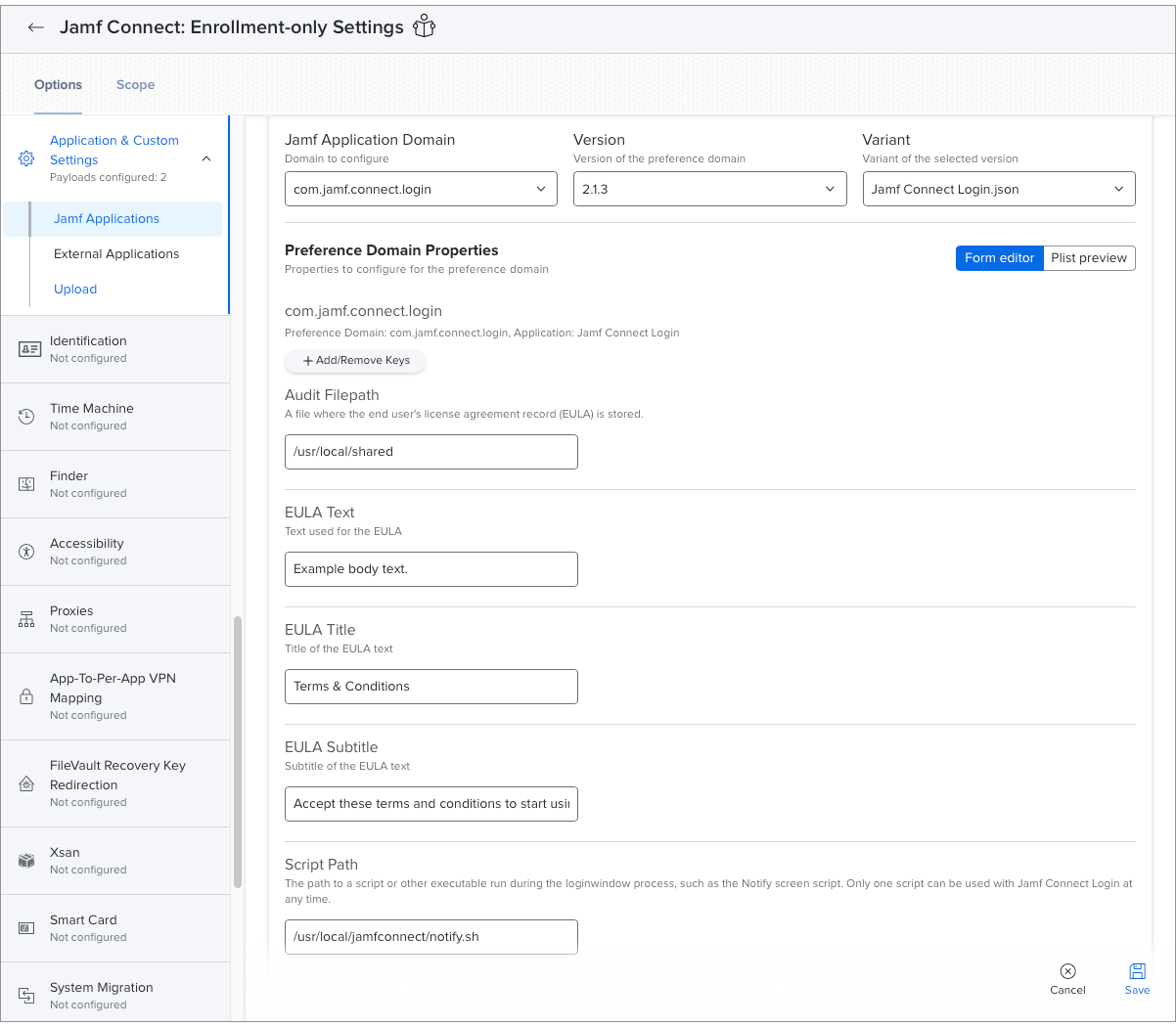Click the Audit Filepath input field
This screenshot has width=1176, height=1027.
tap(431, 452)
